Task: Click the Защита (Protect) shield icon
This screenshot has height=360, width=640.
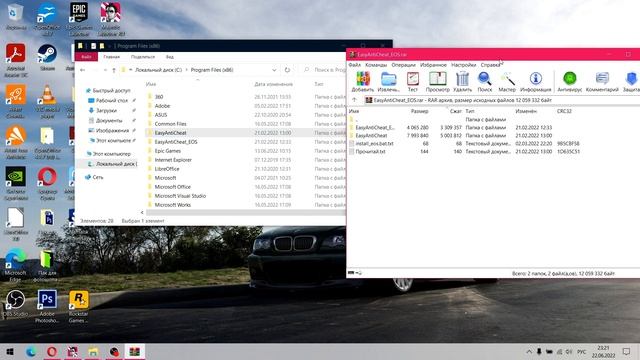Action: 631,81
